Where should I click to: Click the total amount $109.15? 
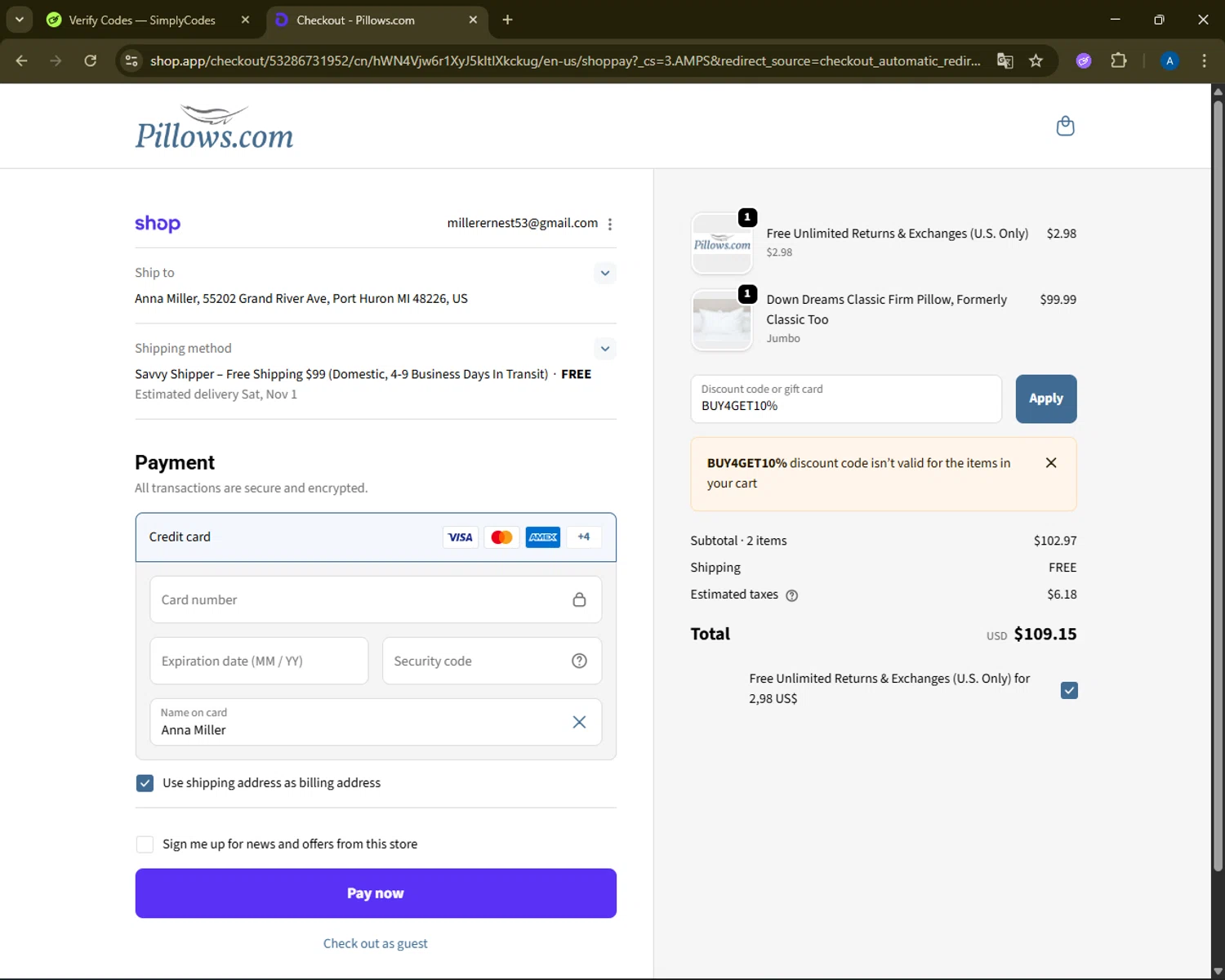coord(1045,635)
